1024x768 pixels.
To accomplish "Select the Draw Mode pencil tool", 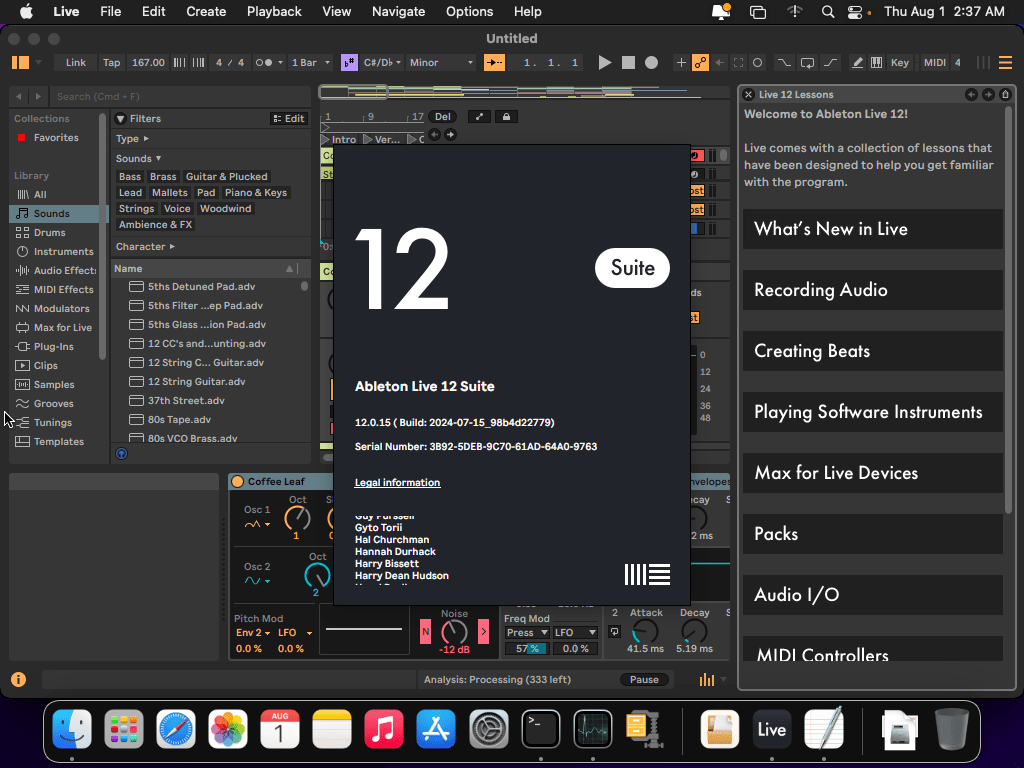I will coord(857,62).
